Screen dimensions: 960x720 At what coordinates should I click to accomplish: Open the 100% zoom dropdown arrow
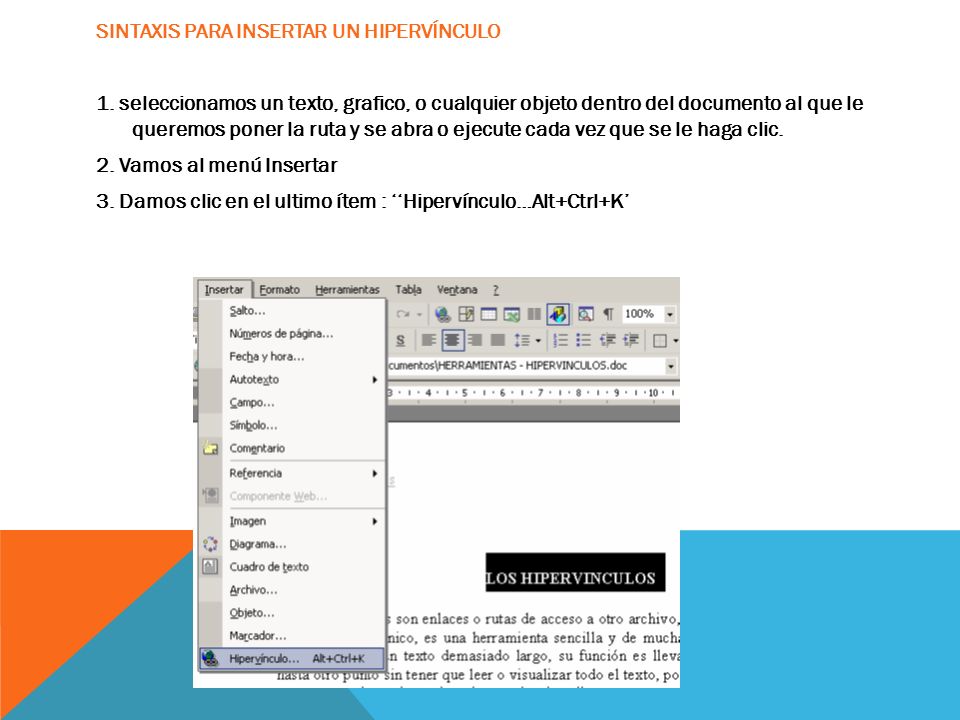pyautogui.click(x=670, y=315)
